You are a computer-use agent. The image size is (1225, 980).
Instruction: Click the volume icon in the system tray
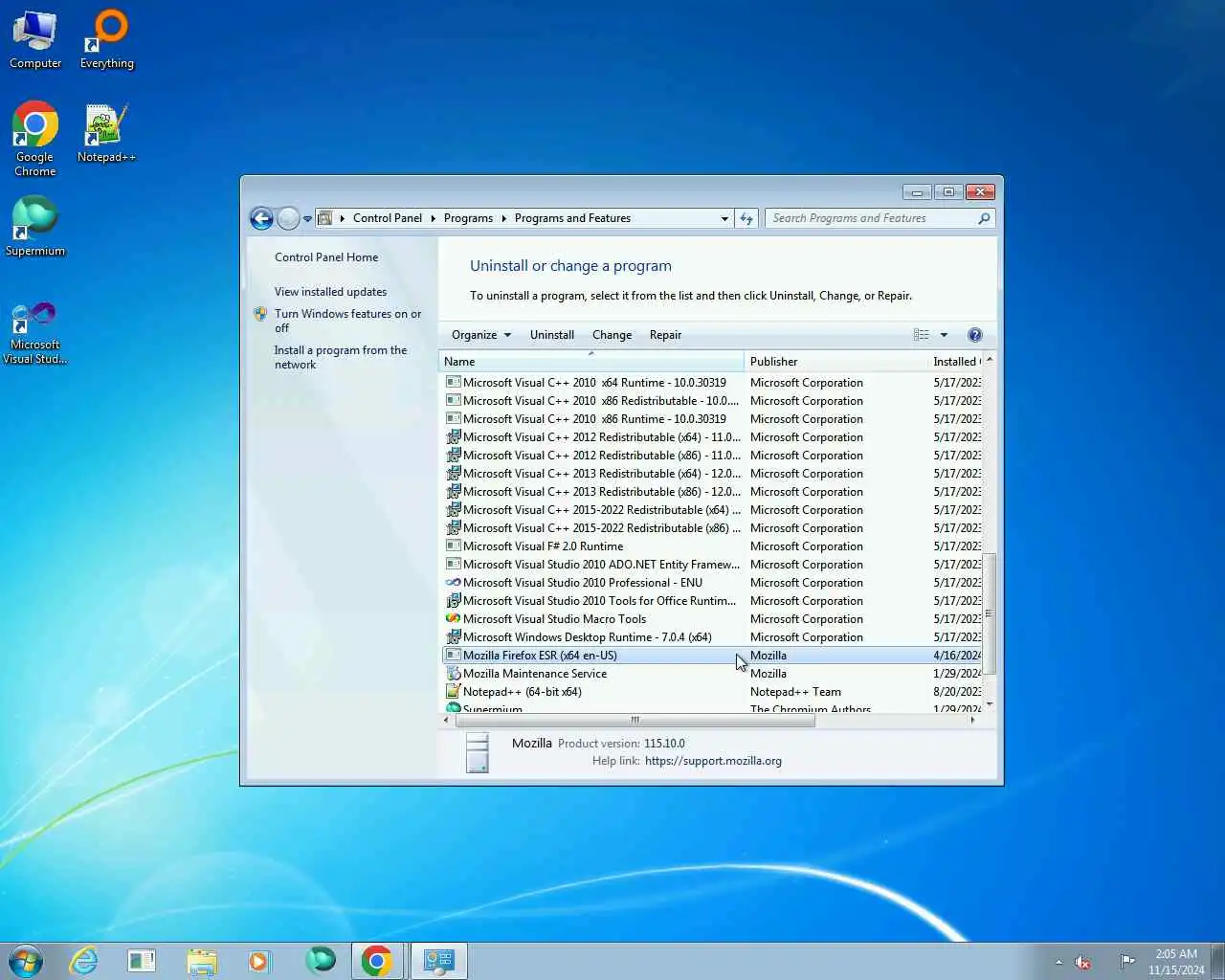pyautogui.click(x=1082, y=962)
